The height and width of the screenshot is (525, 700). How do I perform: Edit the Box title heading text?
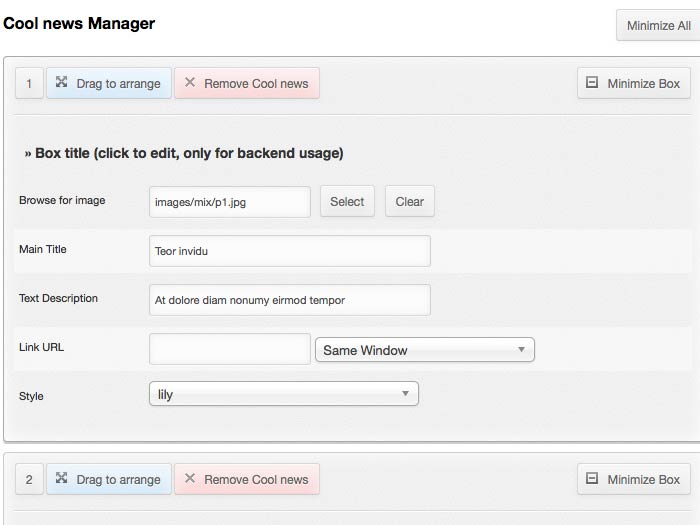coord(184,153)
